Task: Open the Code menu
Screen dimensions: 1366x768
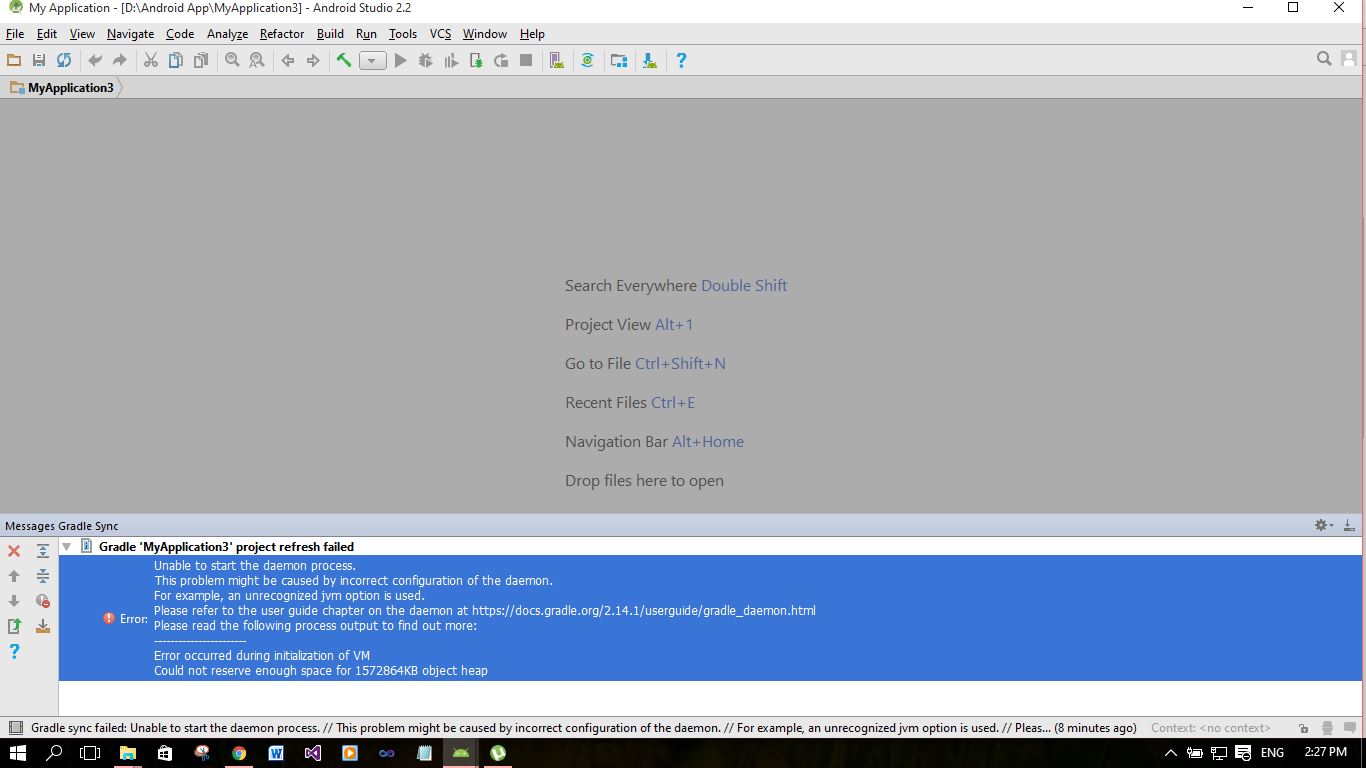Action: coord(180,34)
